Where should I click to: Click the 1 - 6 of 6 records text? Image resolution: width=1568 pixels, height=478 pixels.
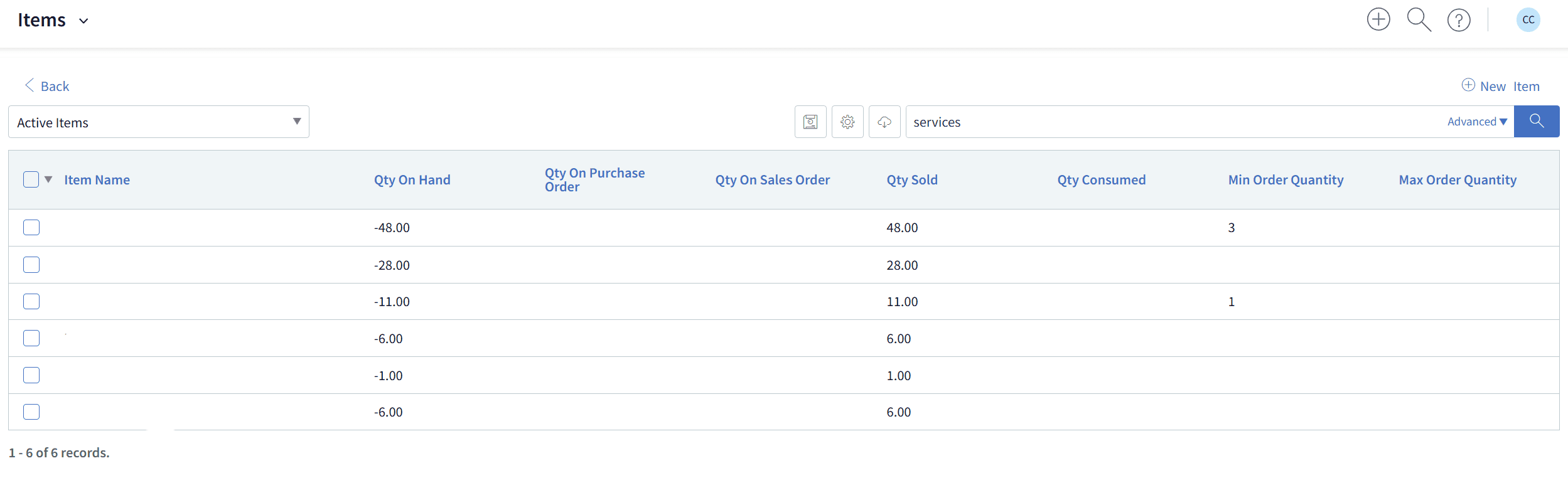pyautogui.click(x=59, y=452)
